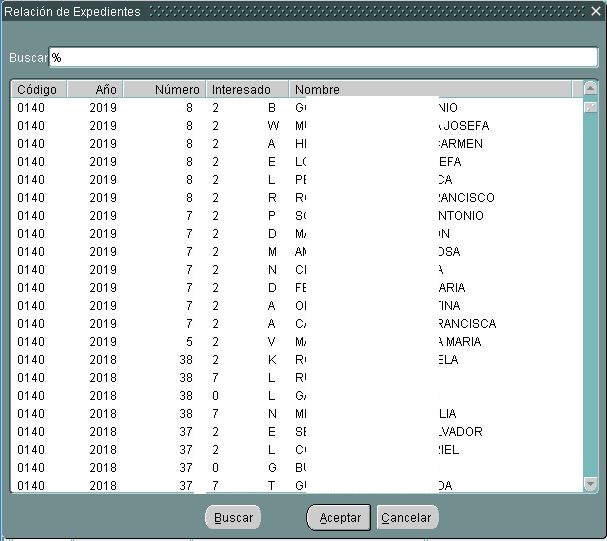
Task: Click the Código column header
Action: click(38, 90)
